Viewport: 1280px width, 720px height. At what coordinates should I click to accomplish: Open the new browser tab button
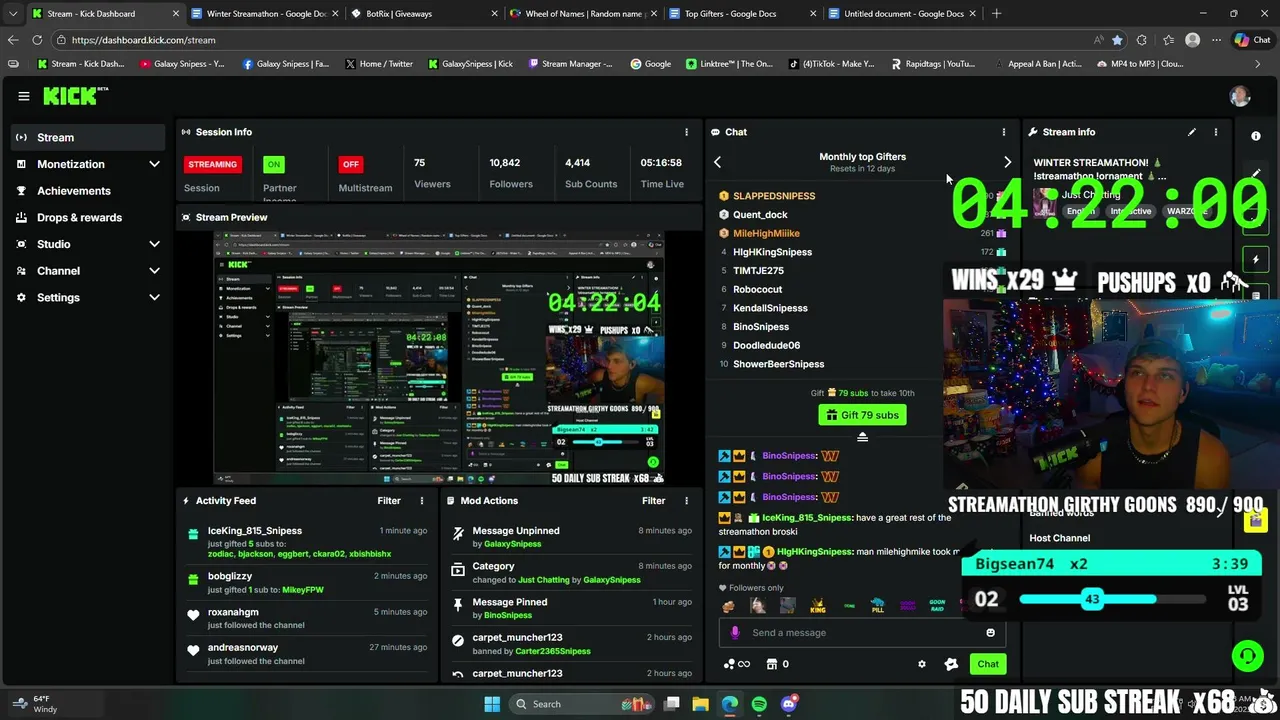tap(996, 14)
